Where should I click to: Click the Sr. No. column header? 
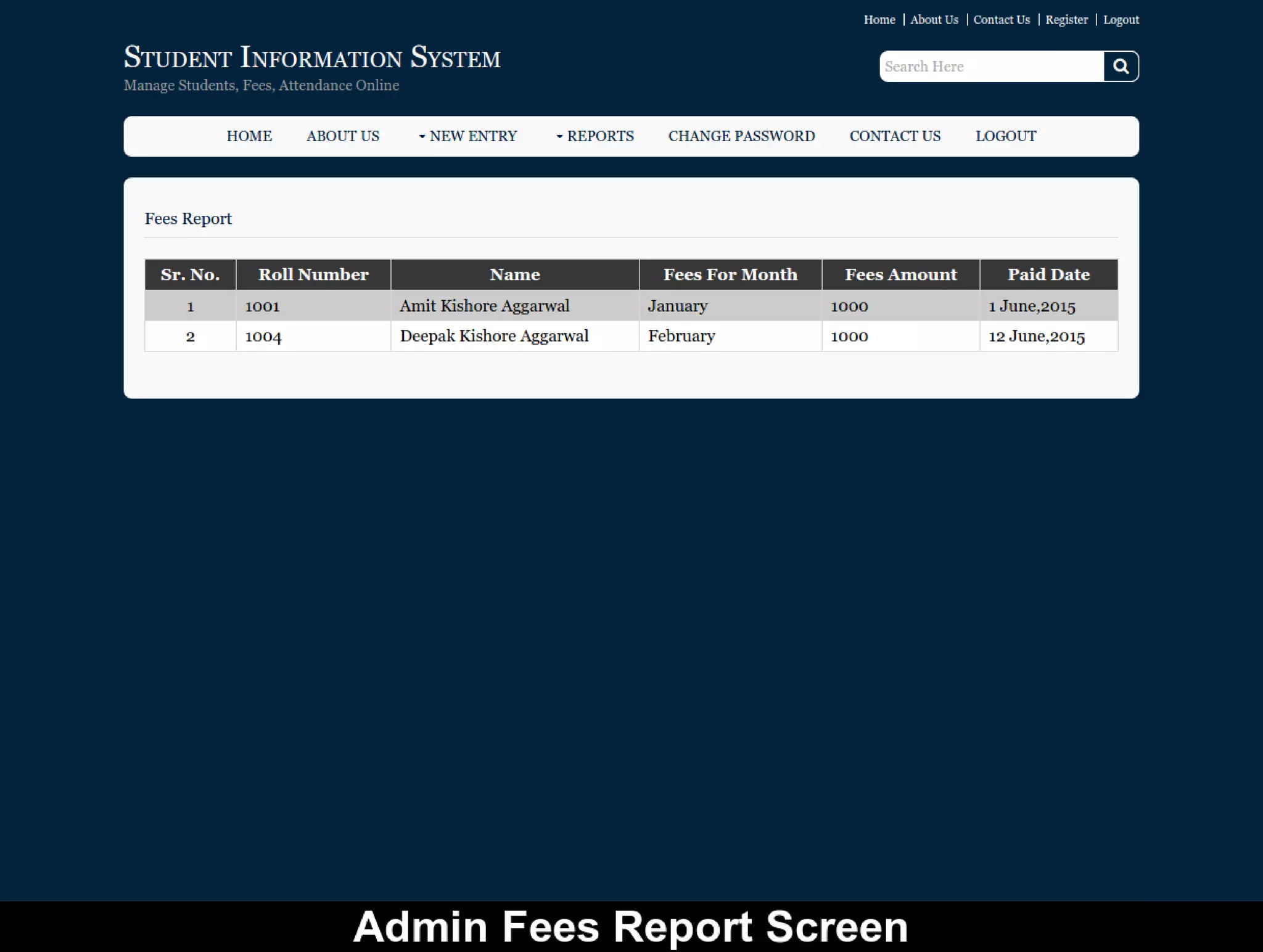(191, 274)
